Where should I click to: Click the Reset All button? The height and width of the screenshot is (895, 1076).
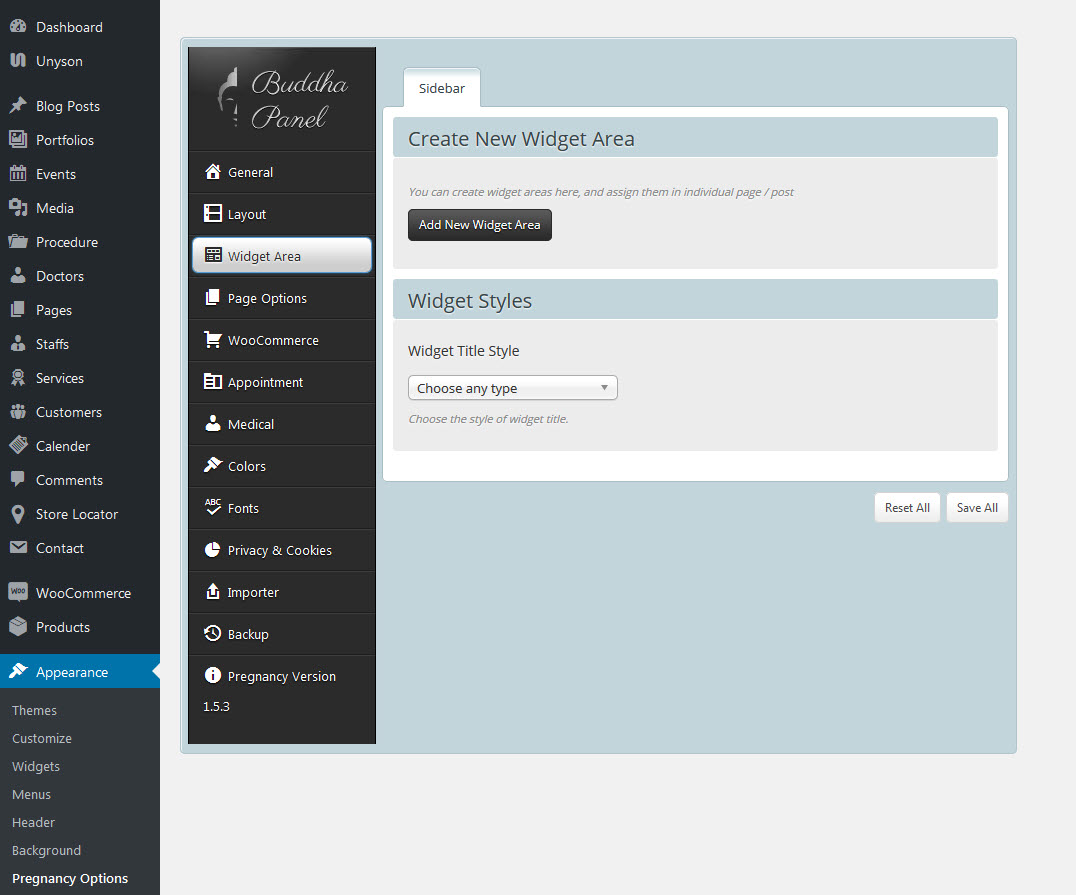point(906,508)
